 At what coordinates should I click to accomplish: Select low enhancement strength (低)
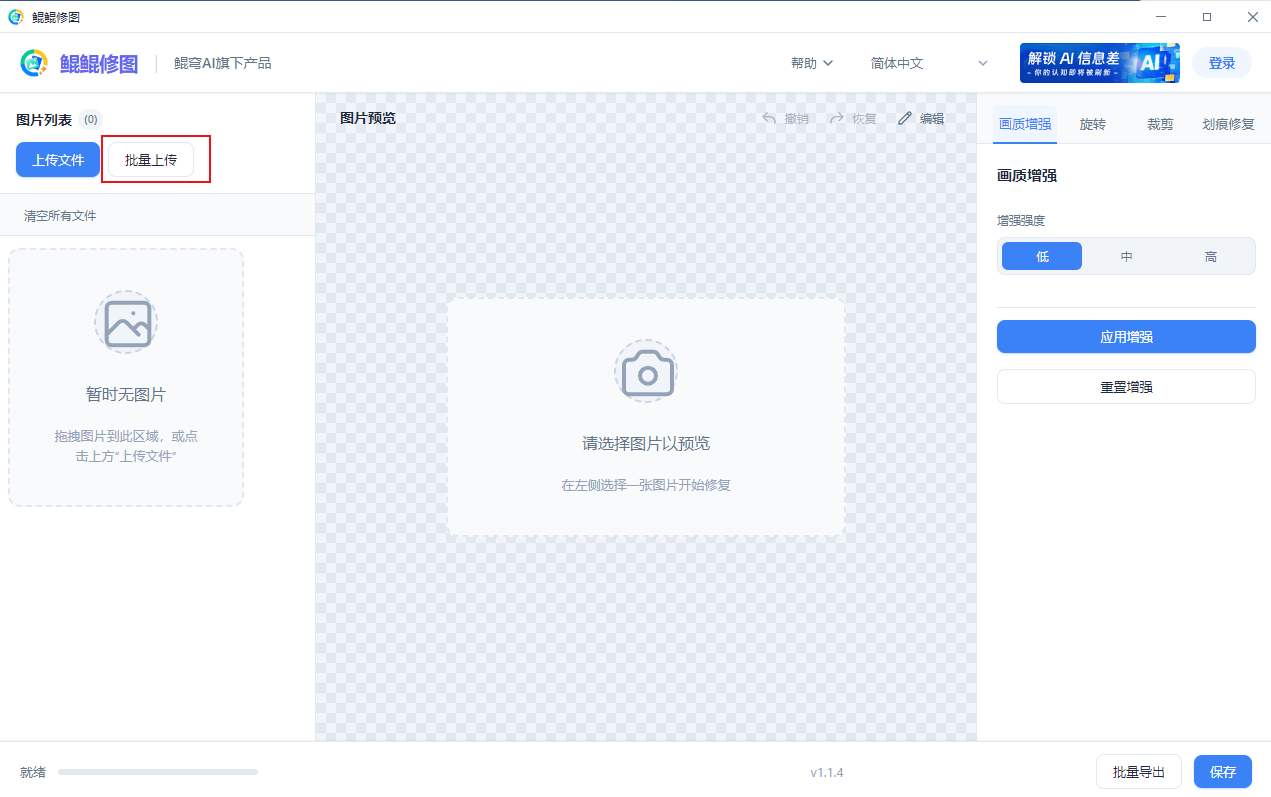[1042, 256]
